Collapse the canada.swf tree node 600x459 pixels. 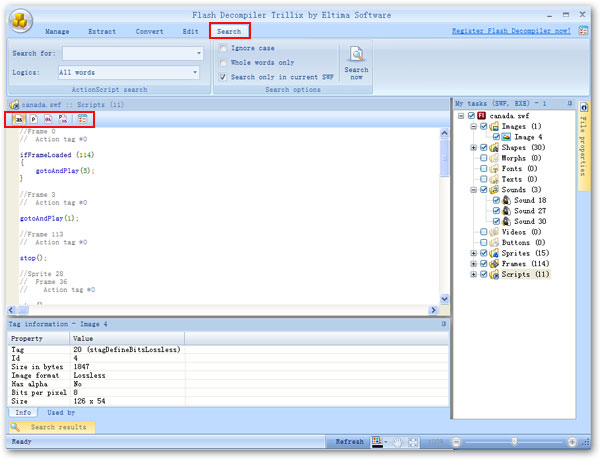461,116
